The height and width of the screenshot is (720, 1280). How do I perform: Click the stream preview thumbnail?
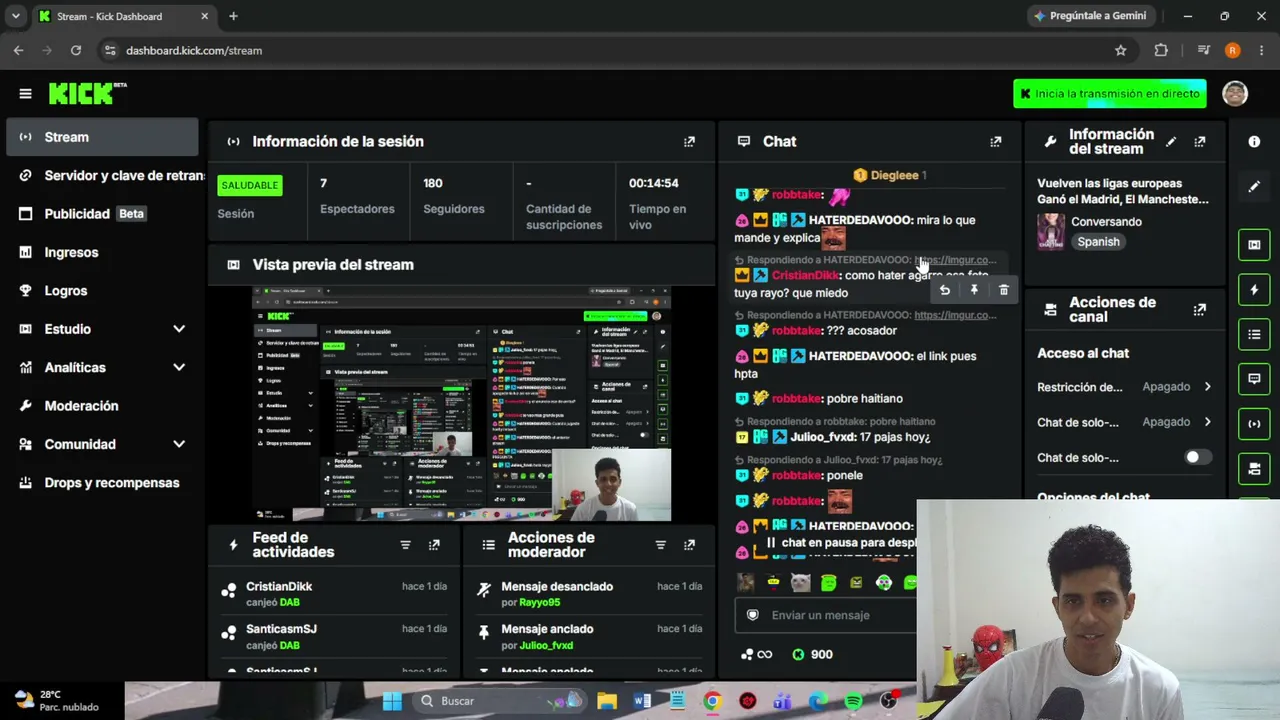[x=461, y=404]
